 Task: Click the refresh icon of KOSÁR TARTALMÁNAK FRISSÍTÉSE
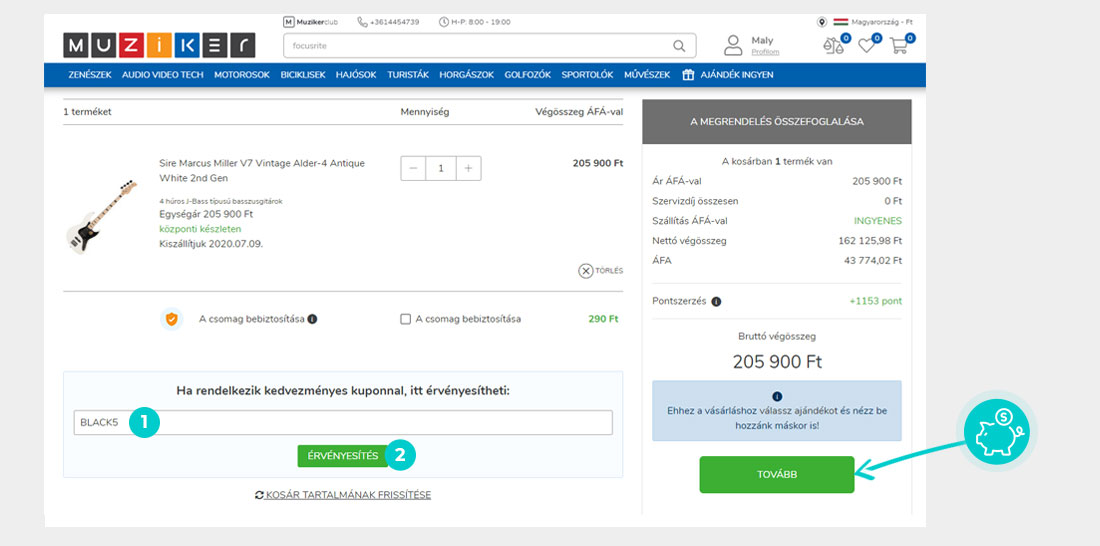[x=260, y=495]
